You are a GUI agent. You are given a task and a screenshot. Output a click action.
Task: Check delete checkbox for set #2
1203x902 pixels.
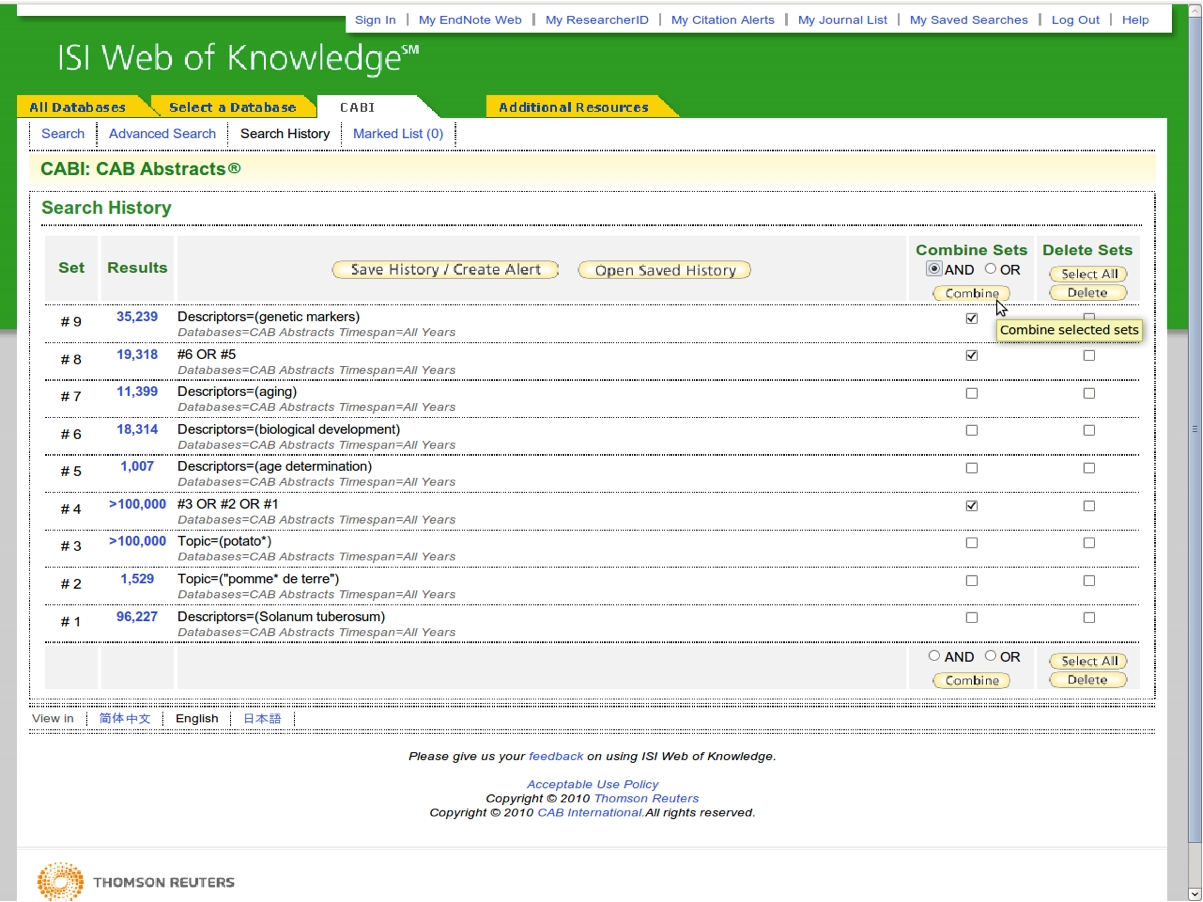(x=1089, y=581)
